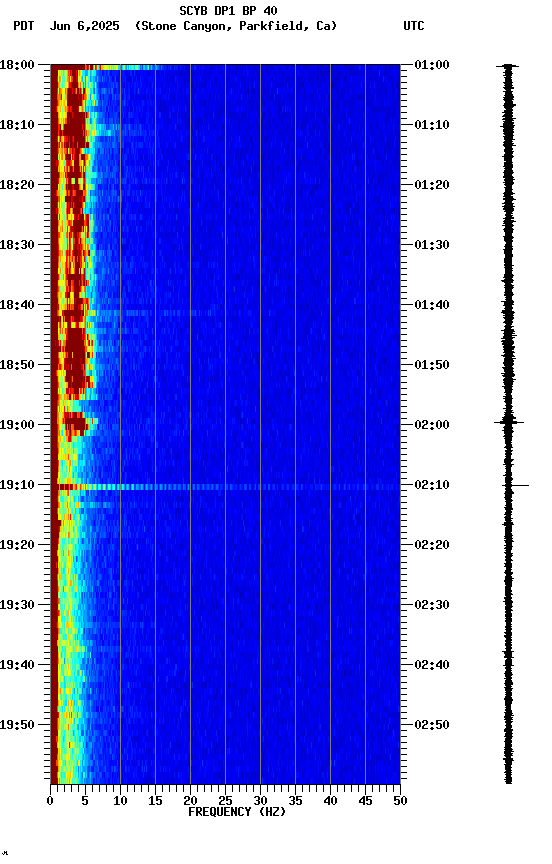The image size is (552, 864).
Task: Click the 19:30 PDT time label
Action: [17, 605]
